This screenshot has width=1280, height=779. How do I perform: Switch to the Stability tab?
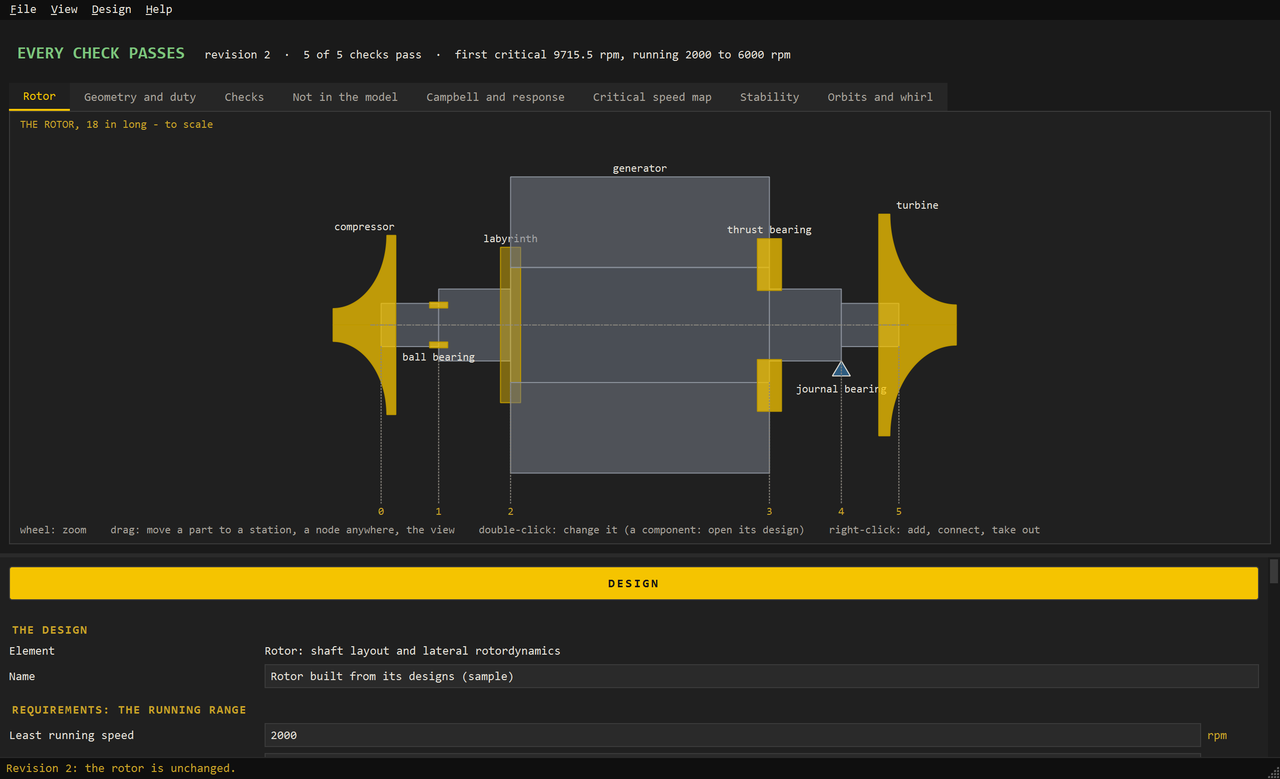[x=769, y=97]
